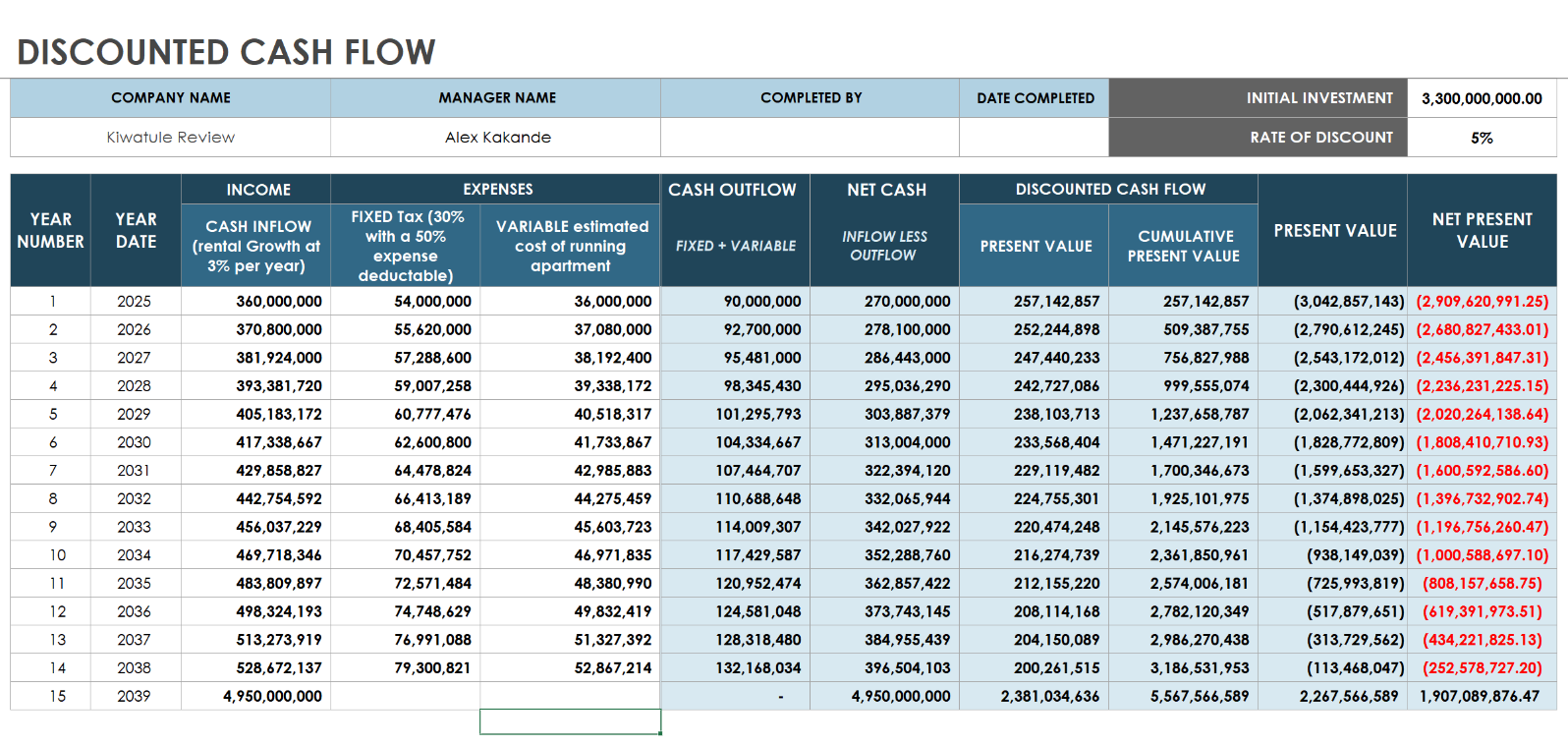Select cash outflow 95,481,000 for 2027
Image resolution: width=1568 pixels, height=746 pixels.
(735, 358)
